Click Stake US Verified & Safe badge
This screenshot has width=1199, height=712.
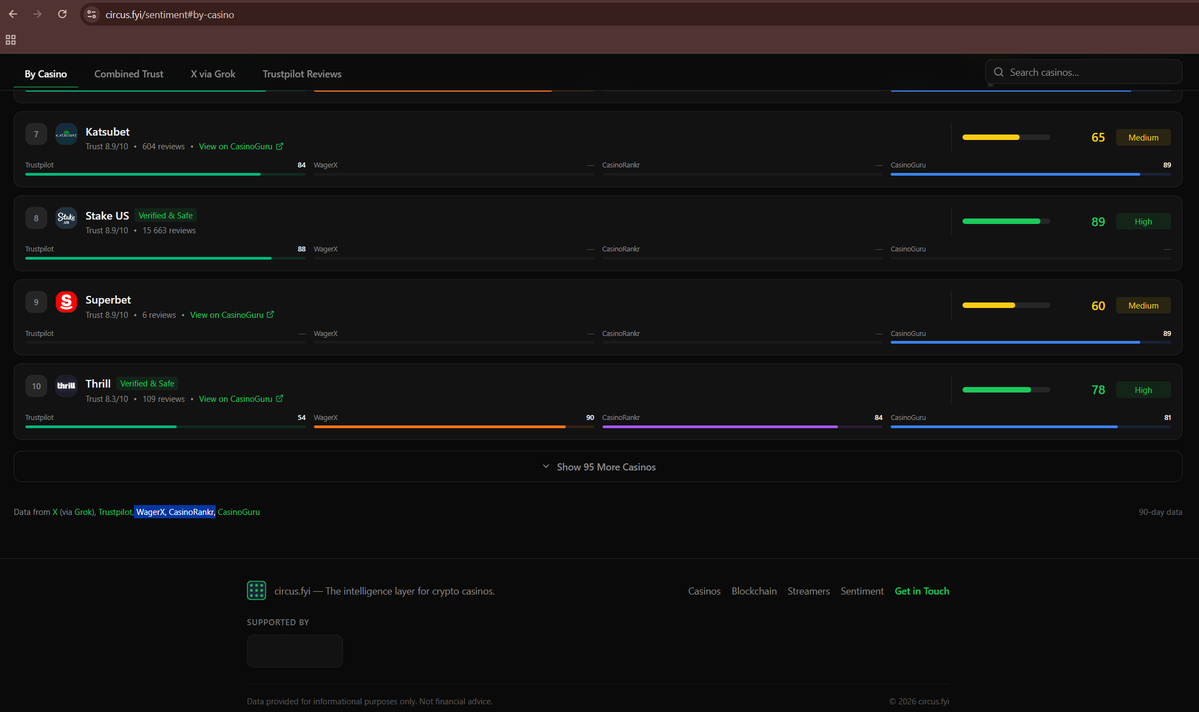click(165, 216)
